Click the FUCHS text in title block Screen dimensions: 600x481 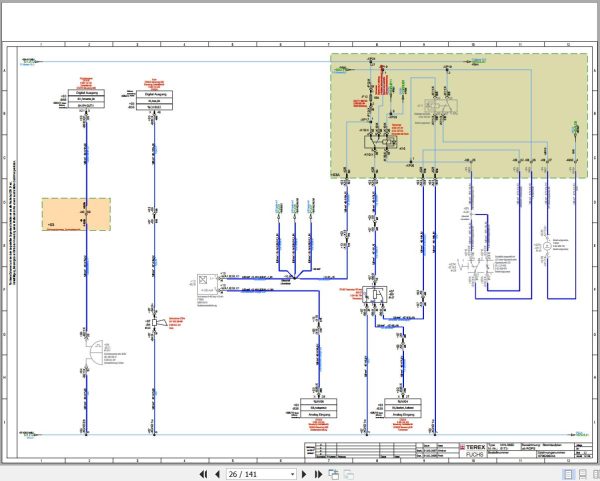click(x=475, y=454)
